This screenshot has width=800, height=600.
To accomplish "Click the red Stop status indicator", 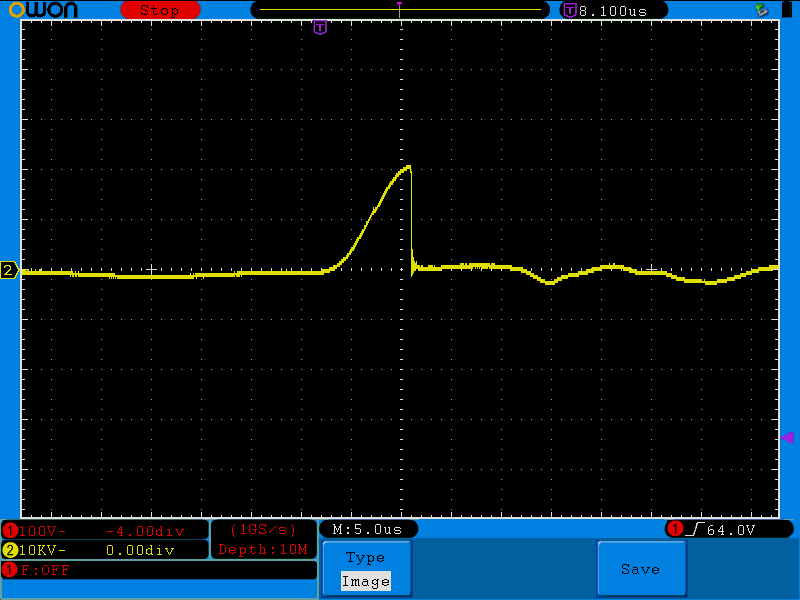I will point(160,10).
